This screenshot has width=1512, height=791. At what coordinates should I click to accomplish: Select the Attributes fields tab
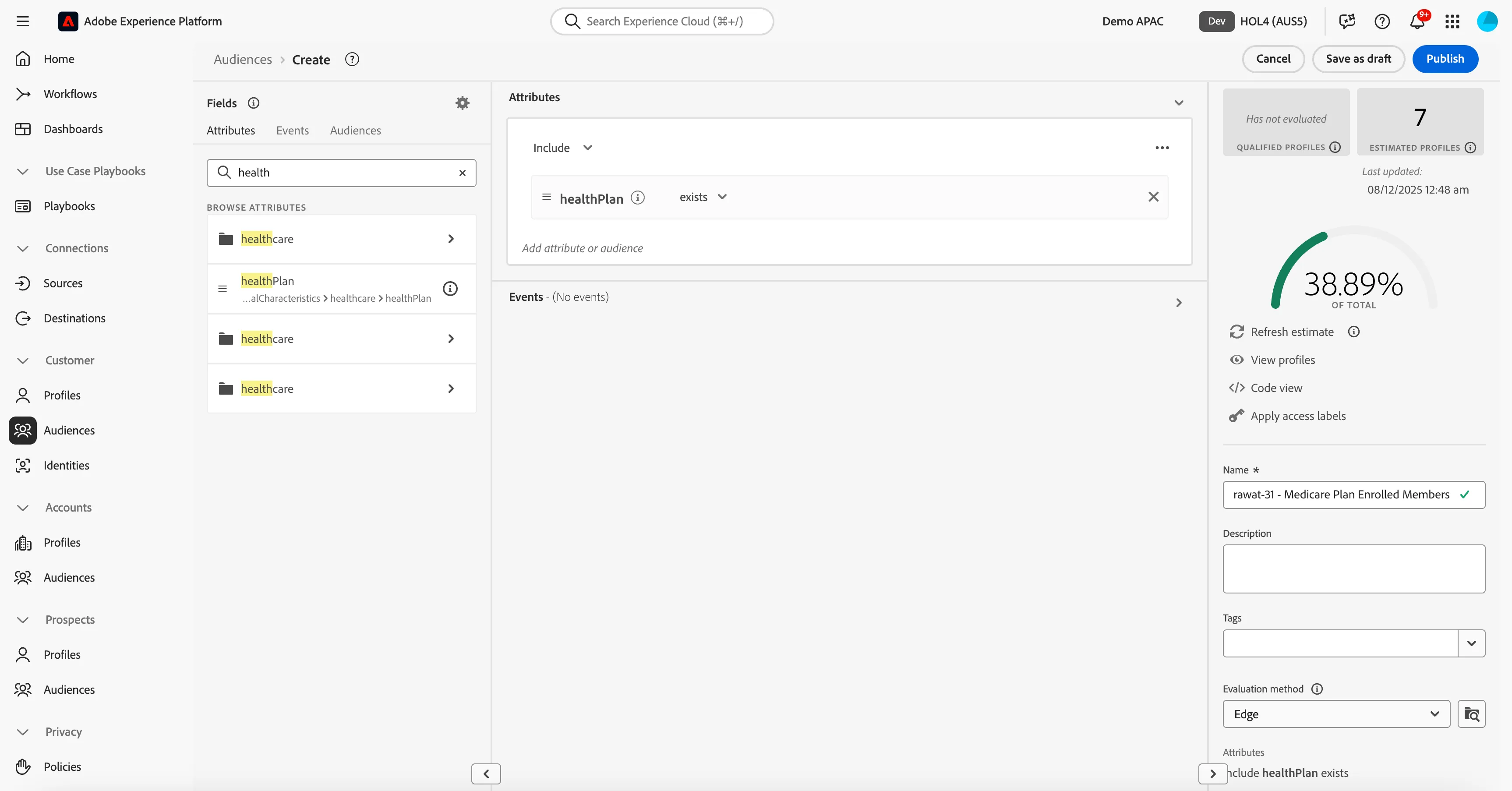click(x=231, y=130)
